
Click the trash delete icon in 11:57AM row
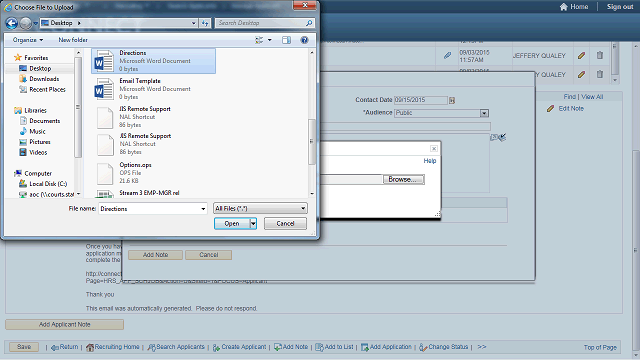[600, 55]
